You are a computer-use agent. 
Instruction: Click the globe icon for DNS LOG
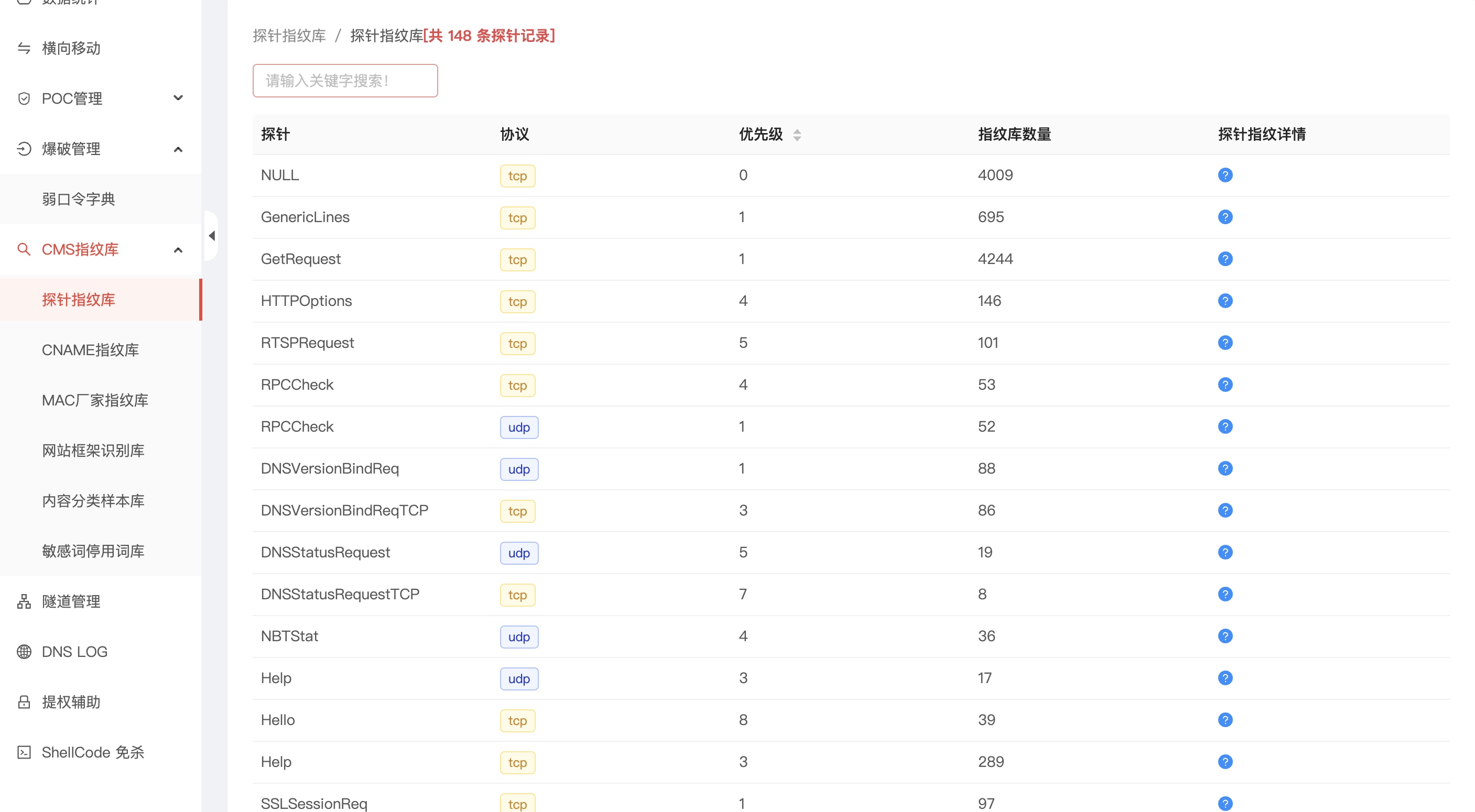pos(24,652)
